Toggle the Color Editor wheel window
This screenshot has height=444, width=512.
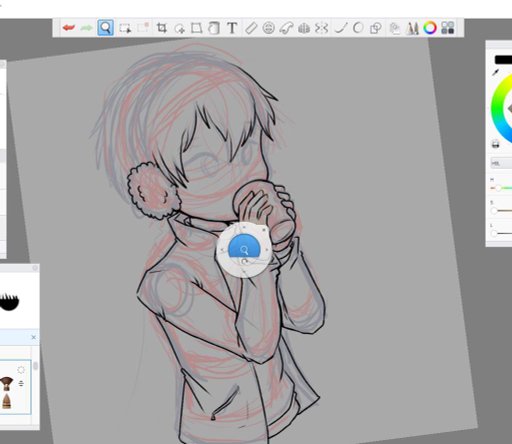pyautogui.click(x=430, y=28)
